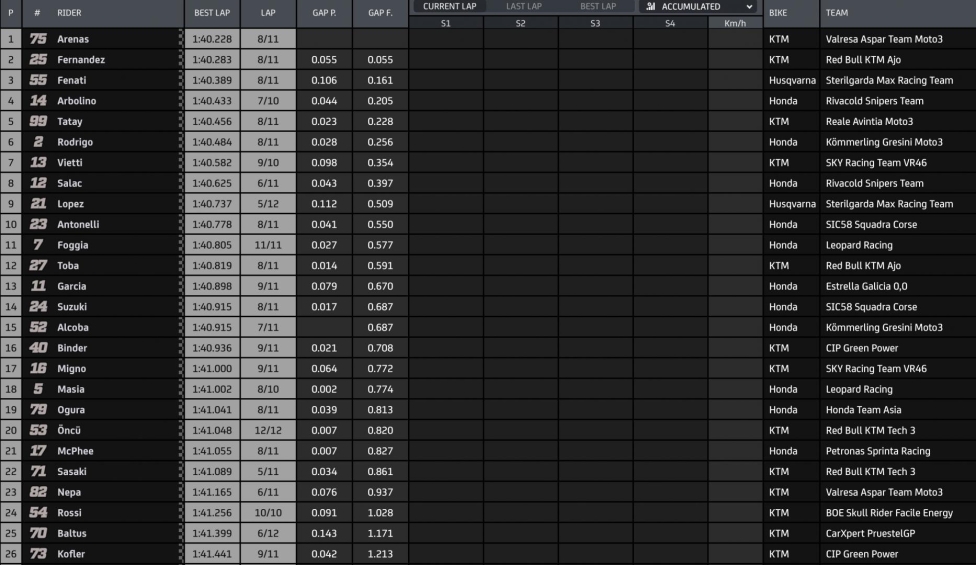Image resolution: width=976 pixels, height=565 pixels.
Task: Click position 10 cell for Antonelli
Action: tap(11, 225)
